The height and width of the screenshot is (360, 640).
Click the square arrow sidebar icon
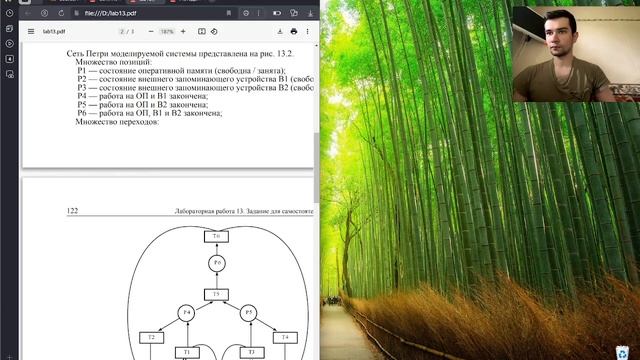coord(9,59)
